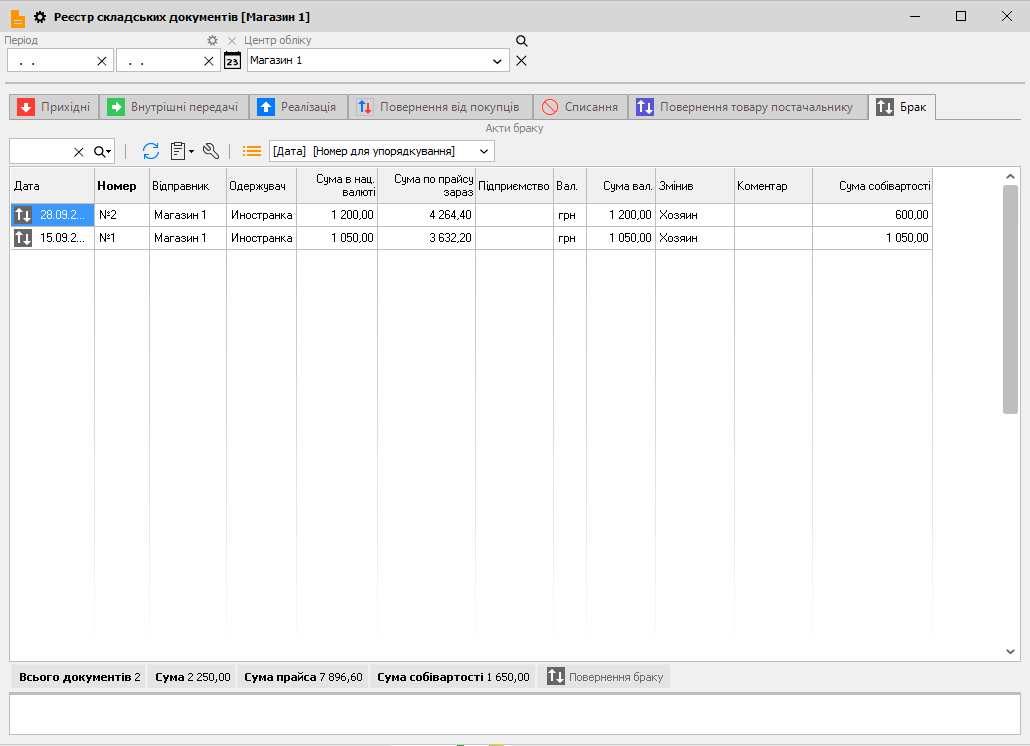This screenshot has width=1030, height=746.
Task: Open the search options dropdown
Action: point(103,152)
